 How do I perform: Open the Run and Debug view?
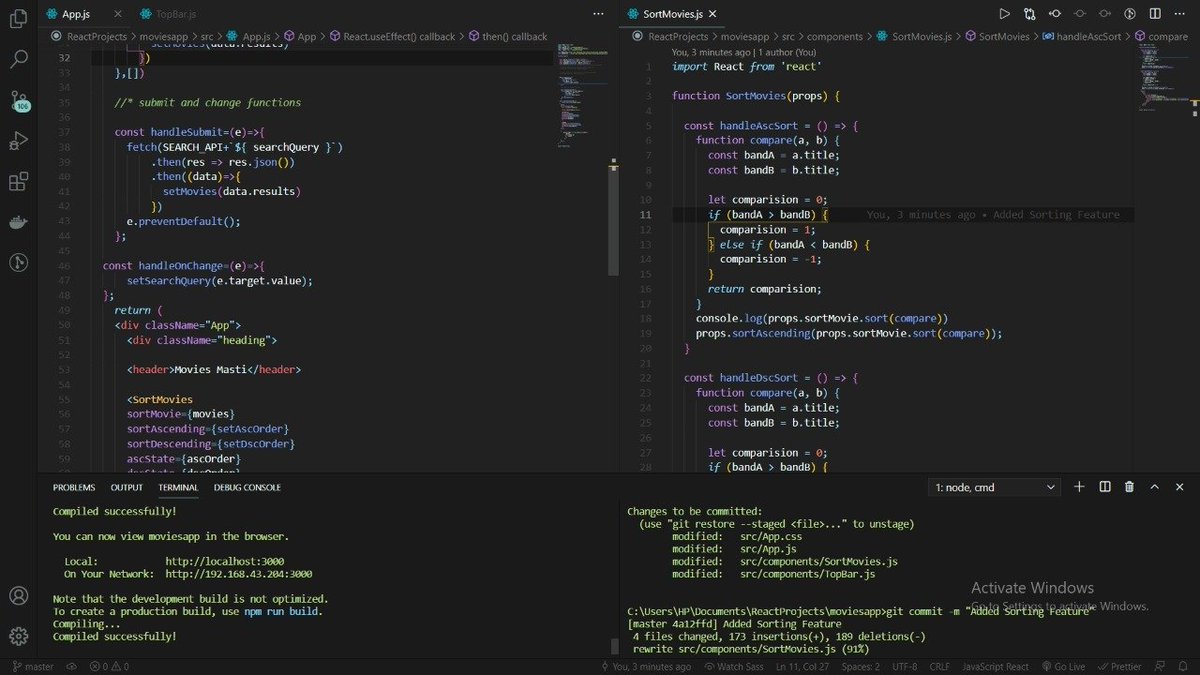[18, 141]
